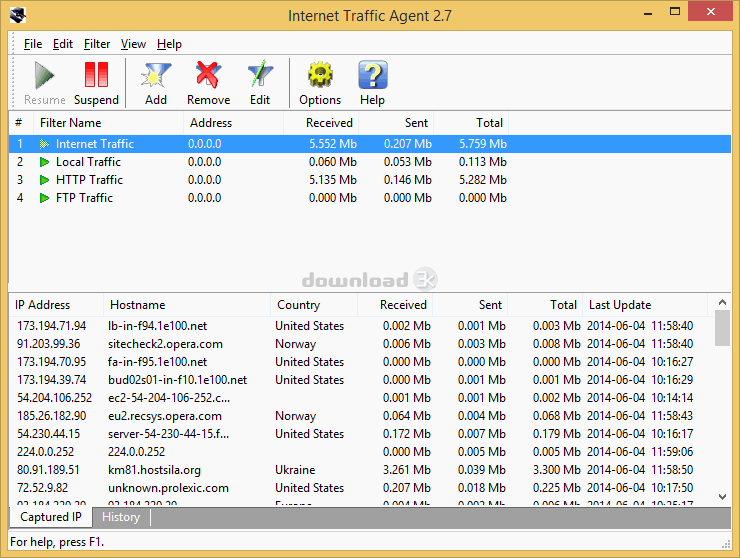Image resolution: width=740 pixels, height=558 pixels.
Task: Click hostname sitecheck2.opera.com
Action: [x=165, y=344]
